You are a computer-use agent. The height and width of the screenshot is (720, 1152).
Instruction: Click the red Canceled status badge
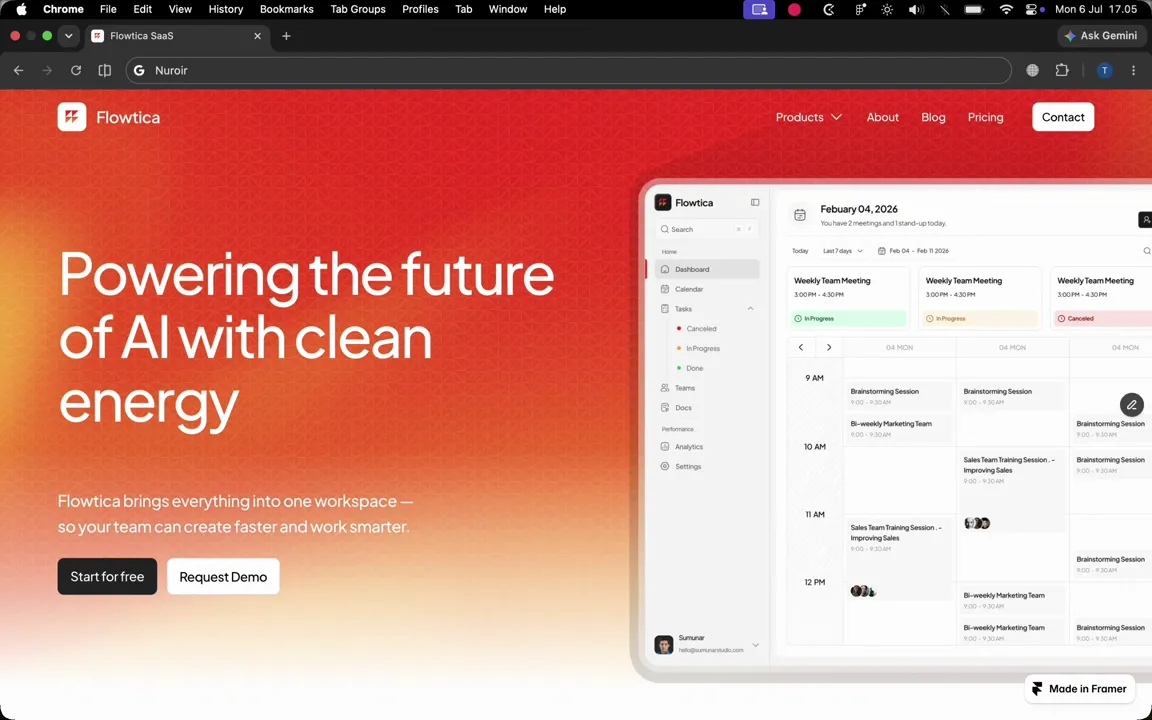(1103, 318)
